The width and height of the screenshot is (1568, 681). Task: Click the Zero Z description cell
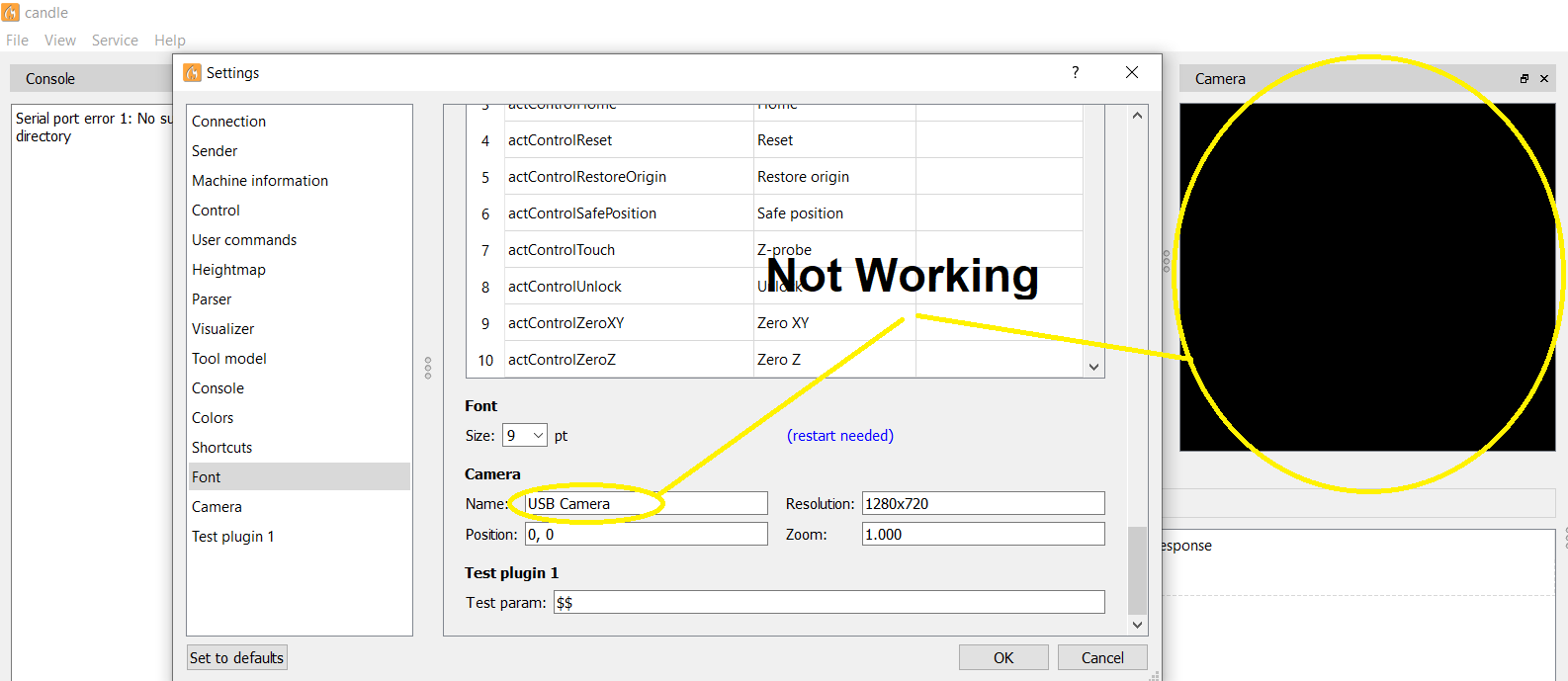click(834, 360)
